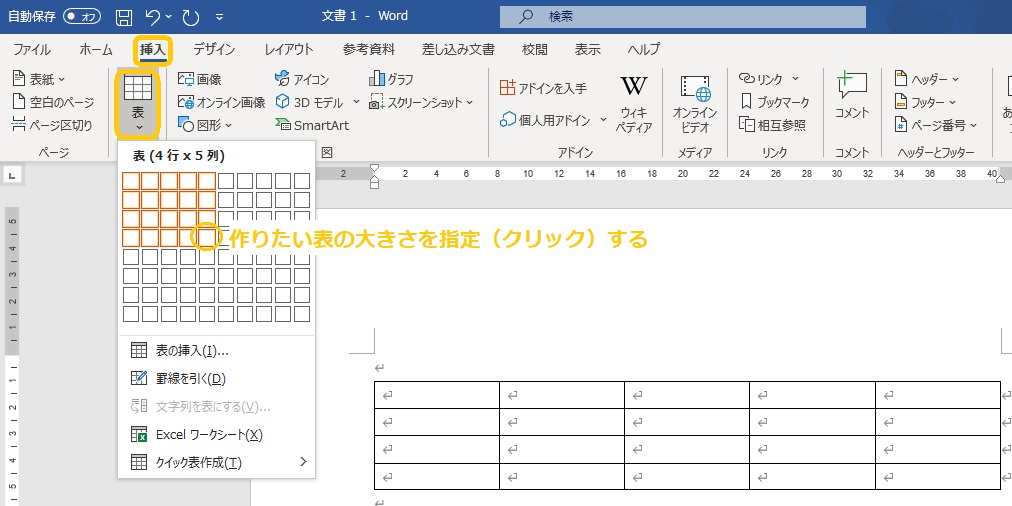The width and height of the screenshot is (1012, 506).
Task: Click the top-left cell of document table
Action: click(x=436, y=395)
